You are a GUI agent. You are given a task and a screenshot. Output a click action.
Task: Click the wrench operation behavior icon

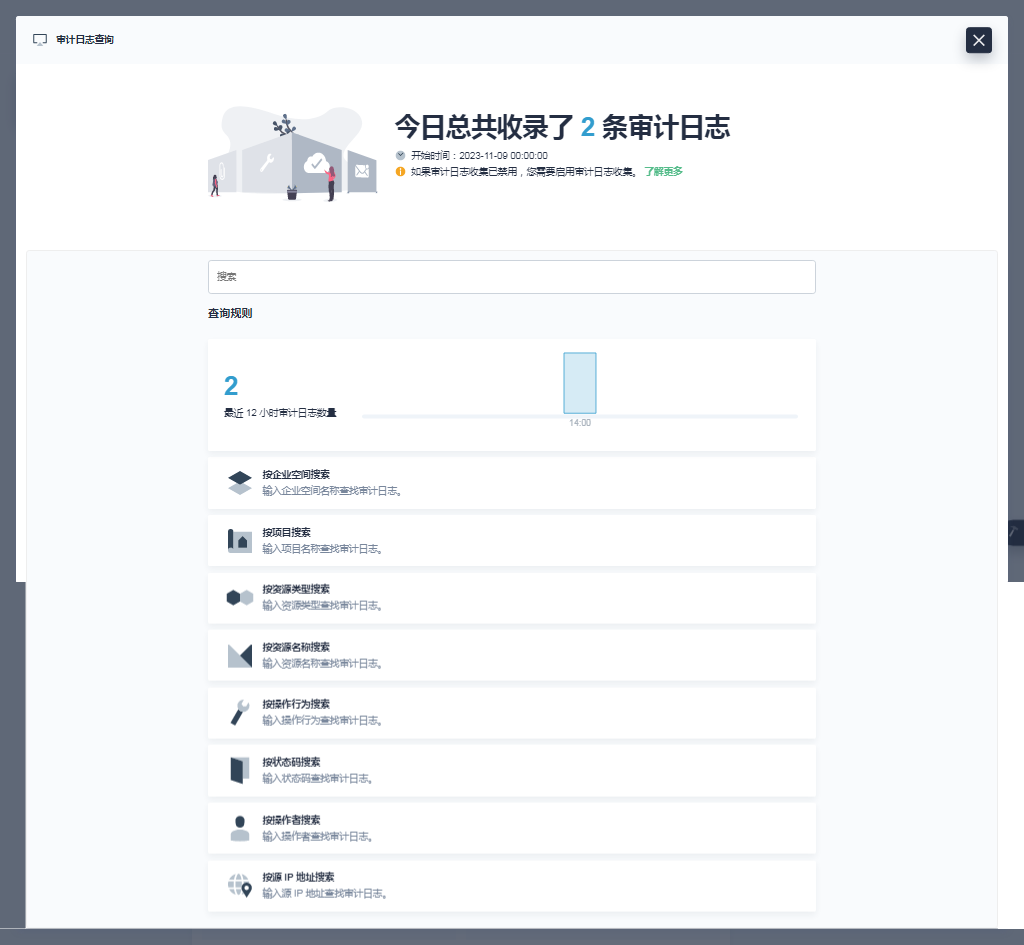(x=240, y=713)
